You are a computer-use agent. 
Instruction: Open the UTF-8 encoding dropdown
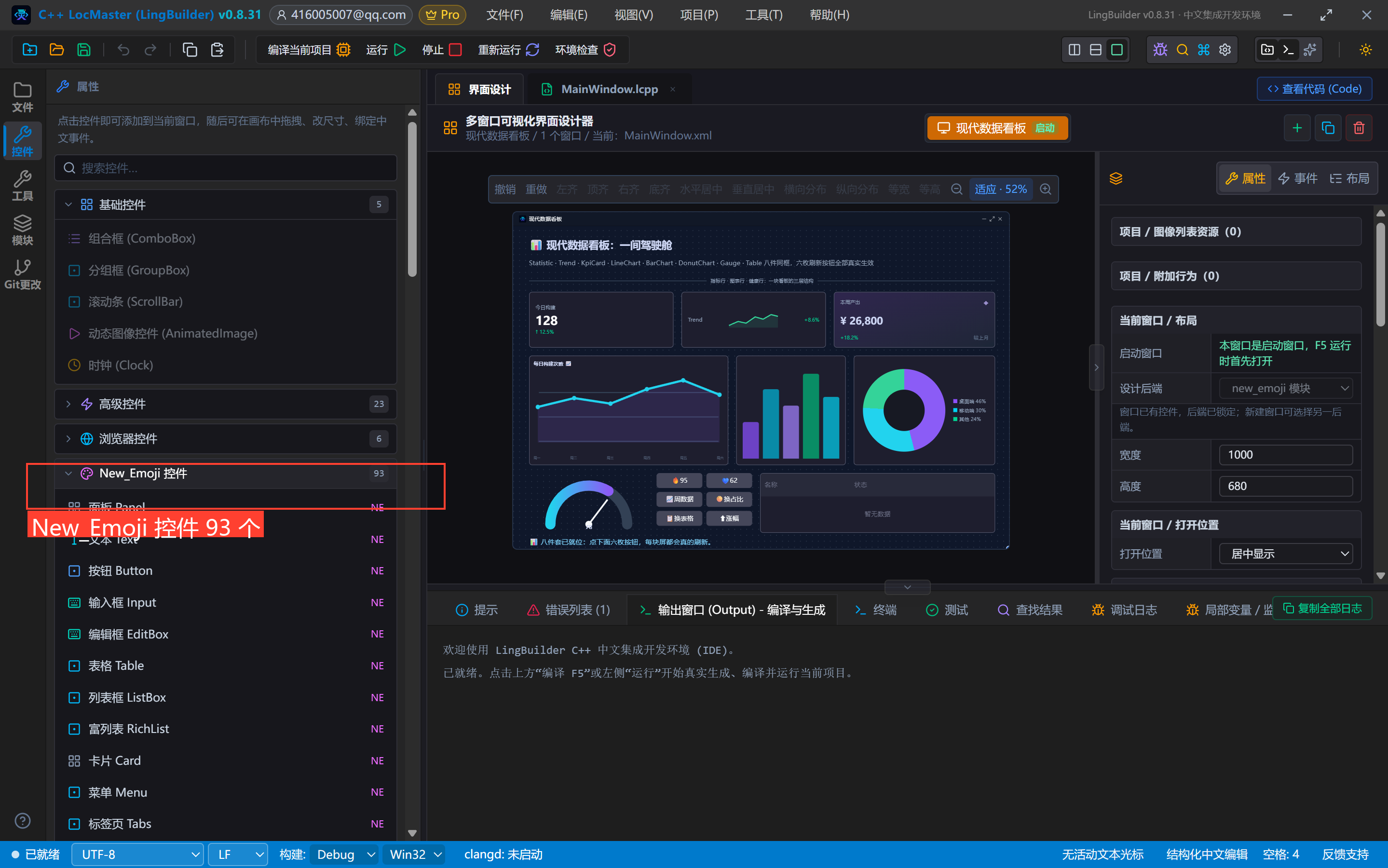137,854
